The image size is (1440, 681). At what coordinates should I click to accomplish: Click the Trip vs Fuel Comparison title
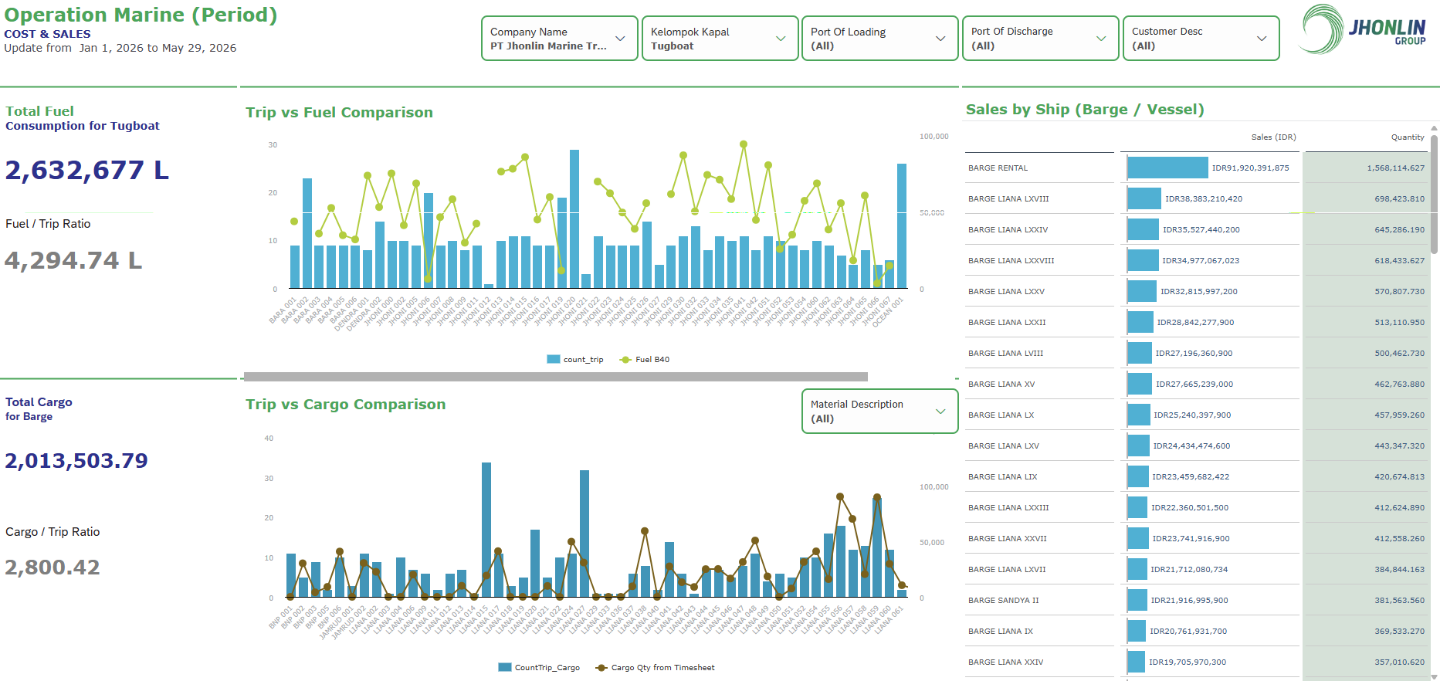(x=340, y=113)
